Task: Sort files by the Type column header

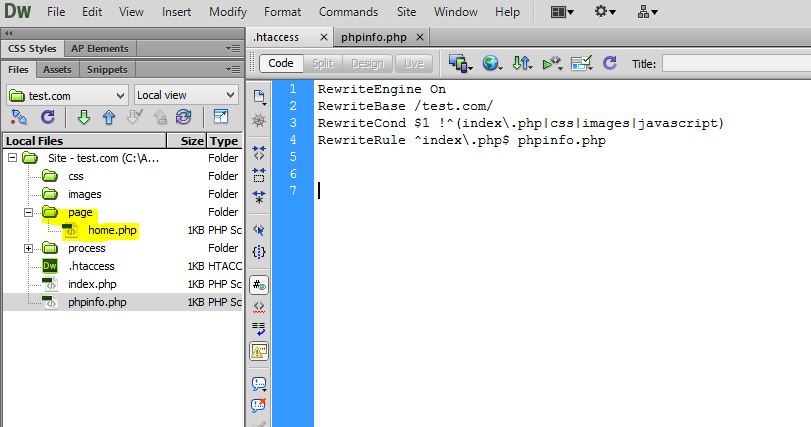Action: pos(224,141)
